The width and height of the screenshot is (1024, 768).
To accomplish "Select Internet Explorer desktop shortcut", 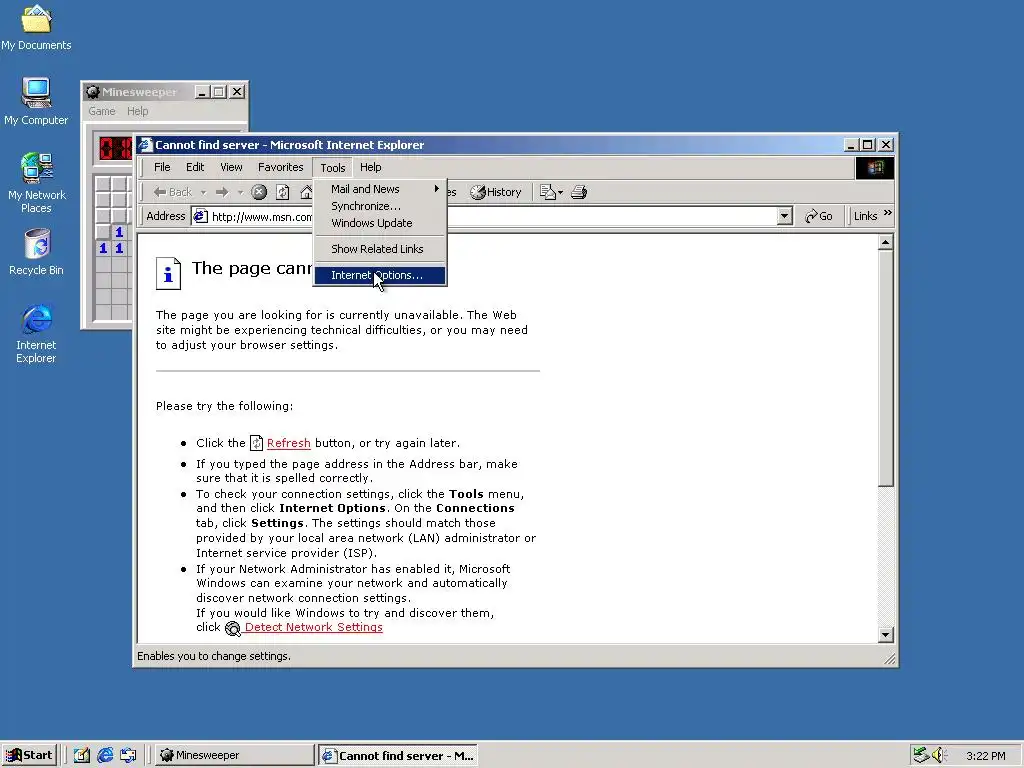I will [x=36, y=333].
